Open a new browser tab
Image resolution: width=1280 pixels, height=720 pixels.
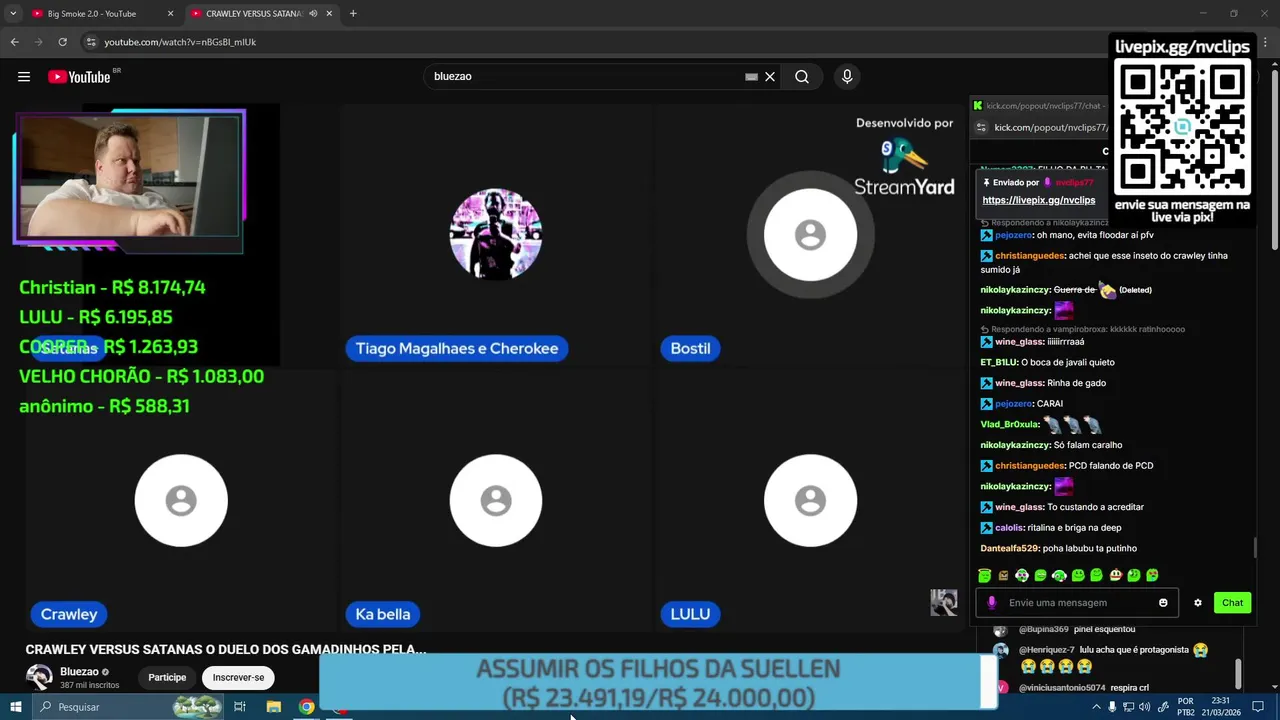[353, 14]
